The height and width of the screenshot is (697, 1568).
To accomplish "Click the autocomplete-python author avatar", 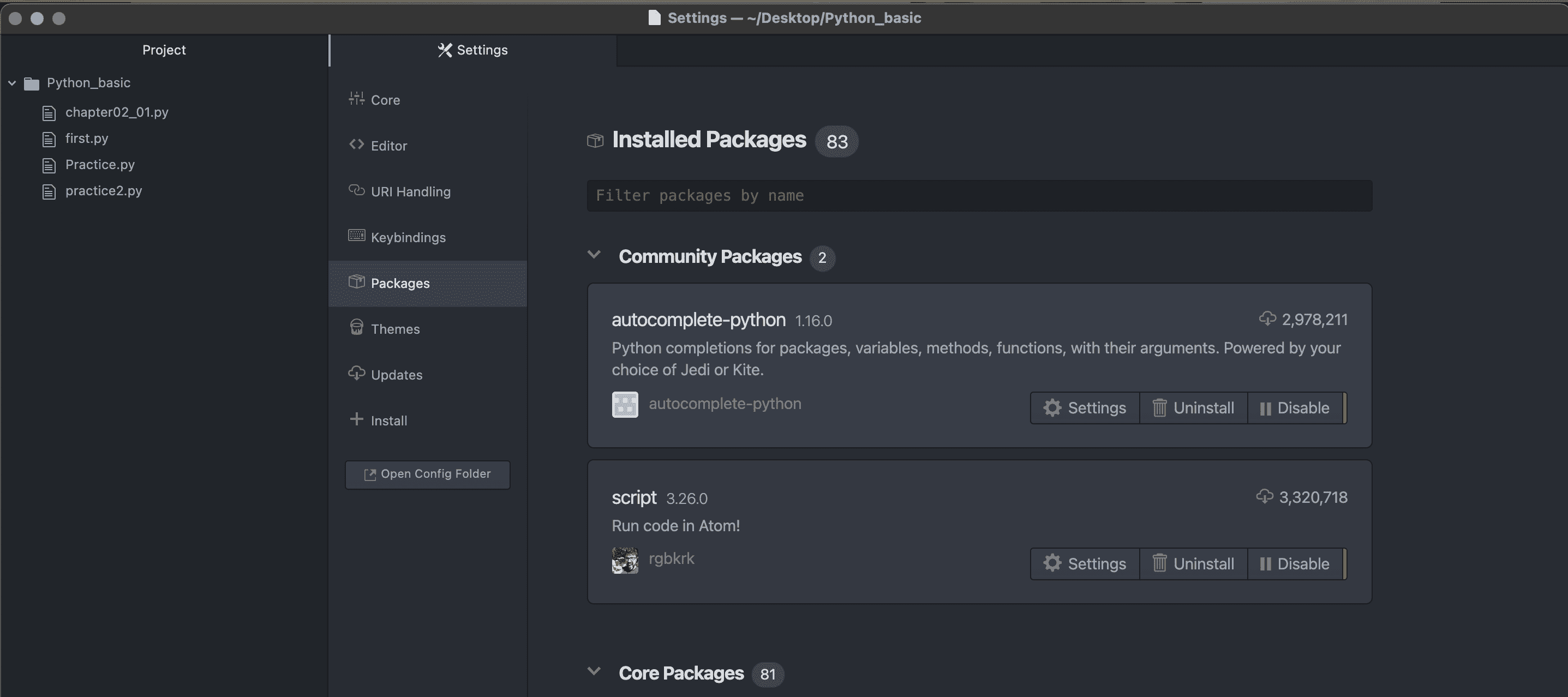I will pos(625,405).
